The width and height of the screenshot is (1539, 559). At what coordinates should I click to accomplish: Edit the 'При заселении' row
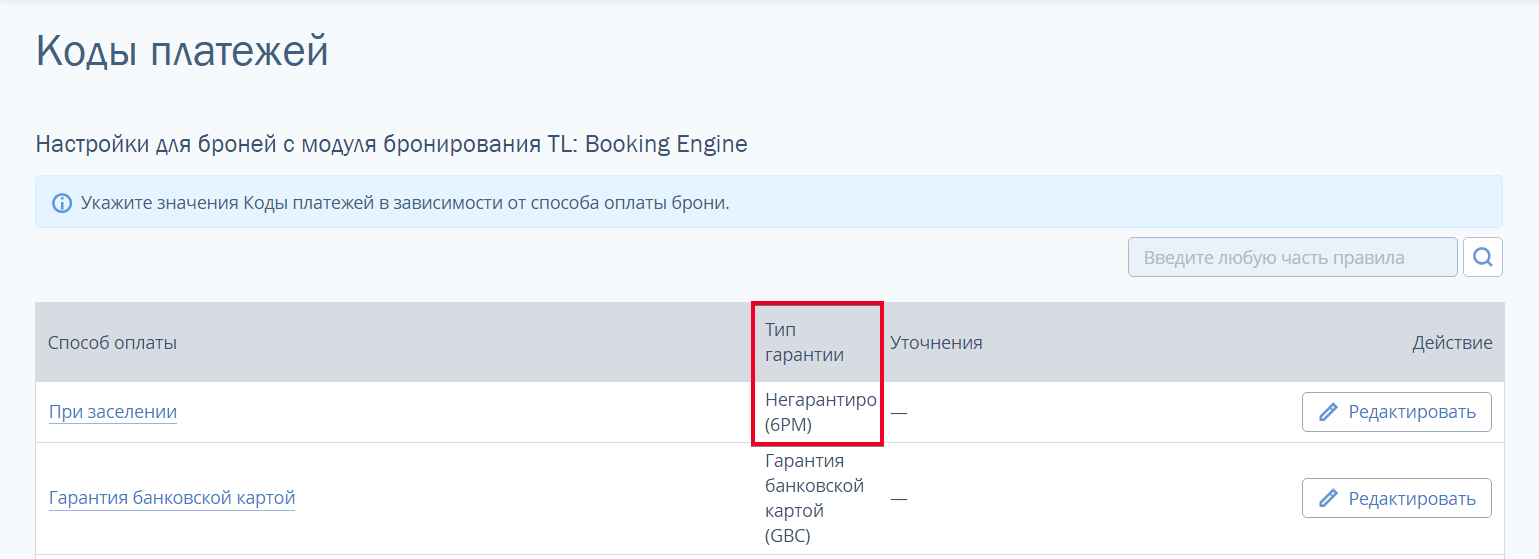tap(1396, 412)
